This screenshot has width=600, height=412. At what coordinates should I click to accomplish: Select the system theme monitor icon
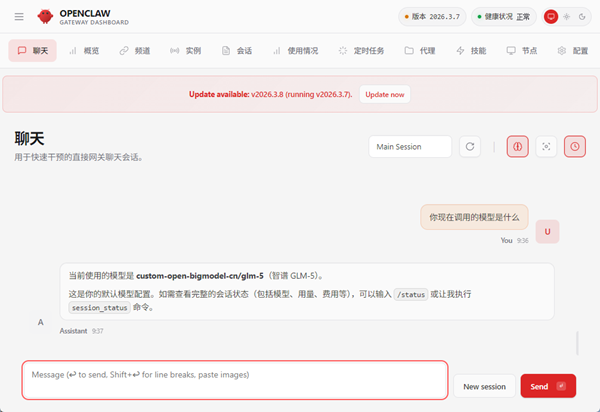(x=551, y=17)
